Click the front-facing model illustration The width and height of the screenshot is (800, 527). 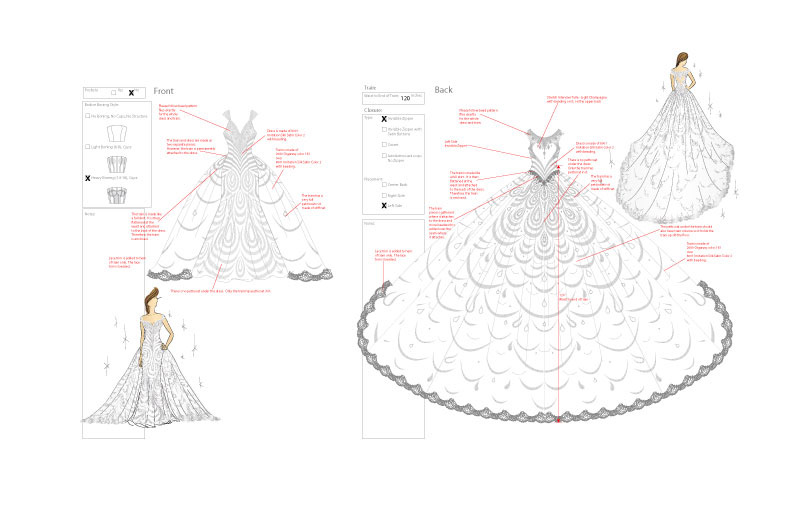click(151, 357)
